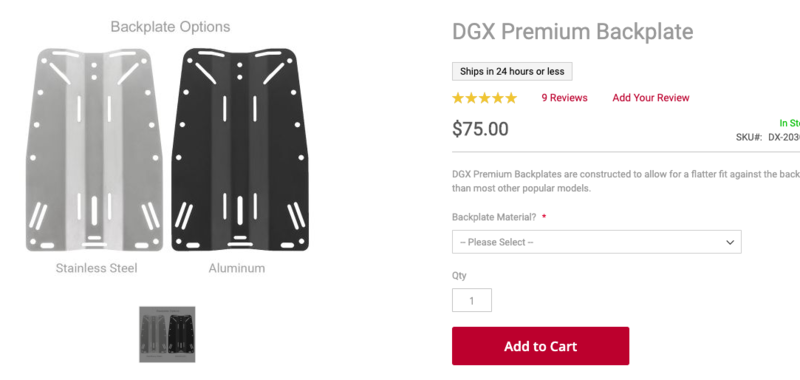Image resolution: width=800 pixels, height=380 pixels.
Task: Click the first gold rating star
Action: (458, 98)
